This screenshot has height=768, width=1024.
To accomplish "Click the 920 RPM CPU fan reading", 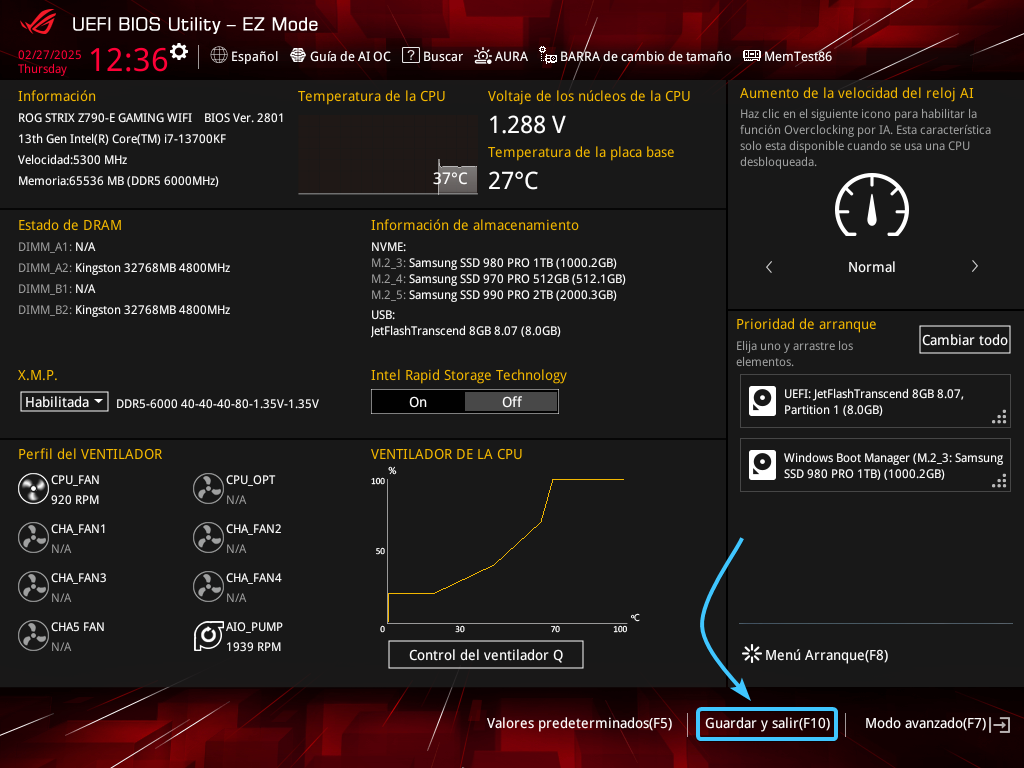I will click(x=75, y=500).
